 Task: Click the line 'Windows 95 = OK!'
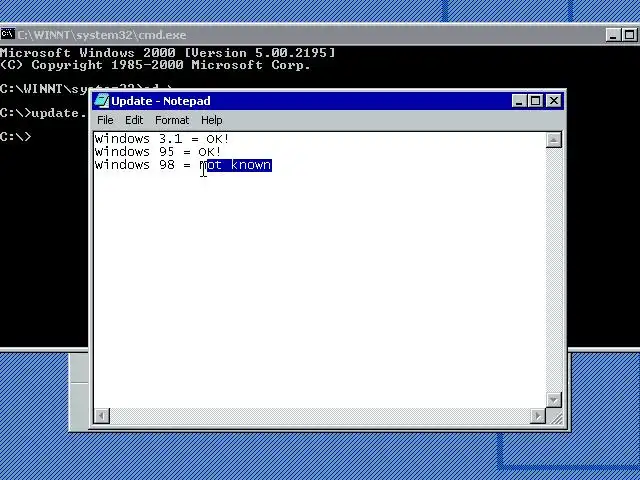(x=158, y=152)
